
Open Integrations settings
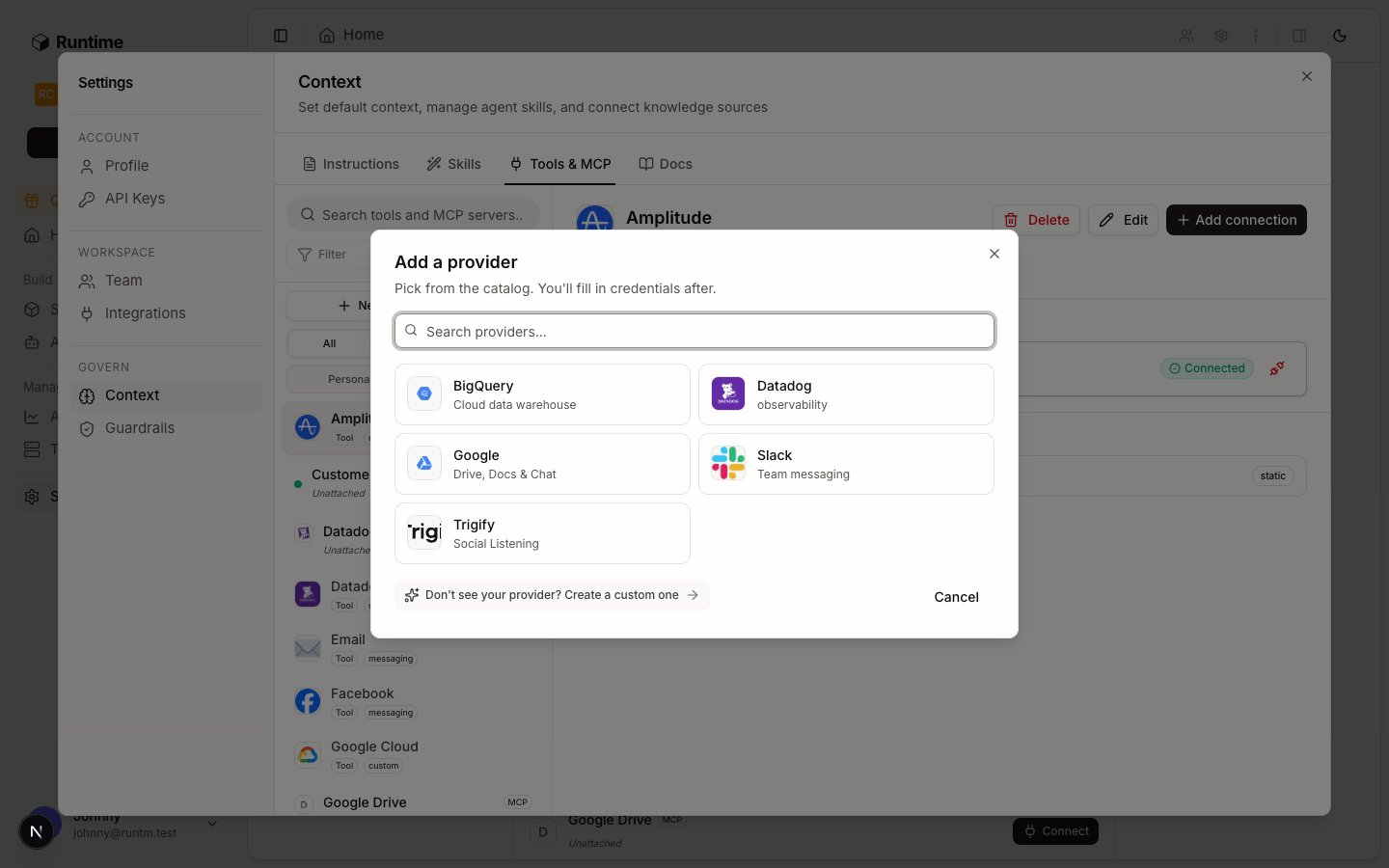pos(166,313)
